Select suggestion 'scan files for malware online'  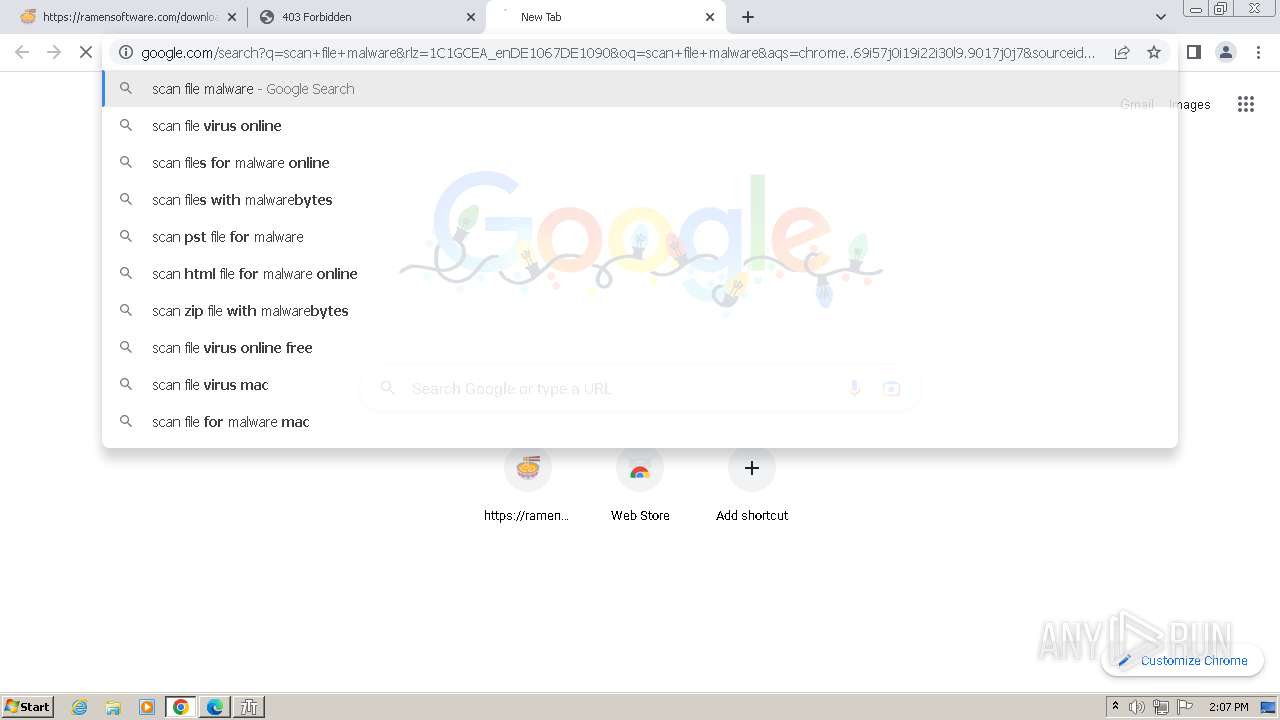(640, 163)
